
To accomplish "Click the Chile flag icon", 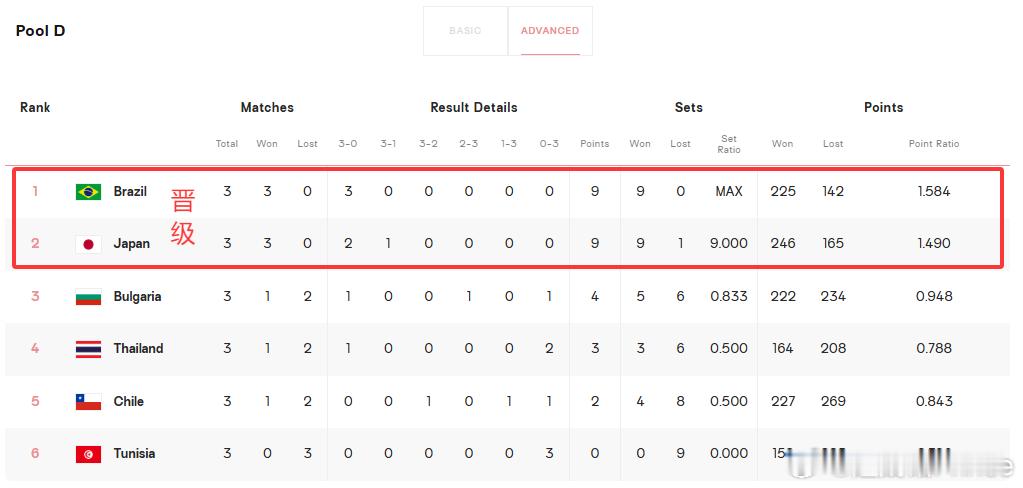I will click(x=88, y=401).
